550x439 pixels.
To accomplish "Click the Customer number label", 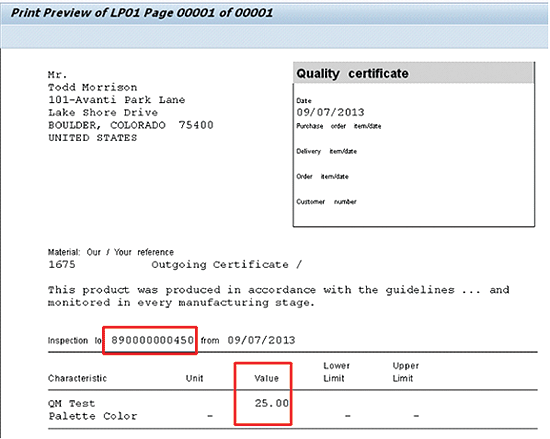I will [x=326, y=202].
